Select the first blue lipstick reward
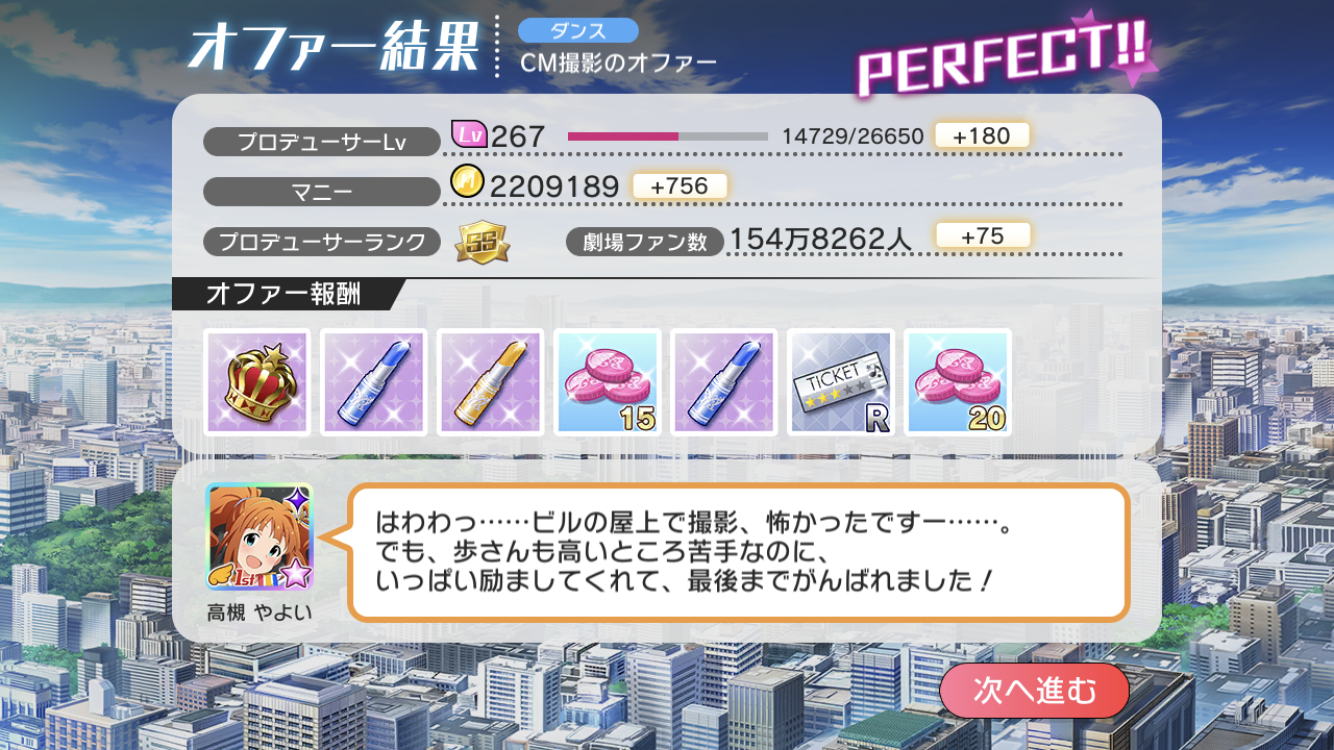 tap(374, 382)
